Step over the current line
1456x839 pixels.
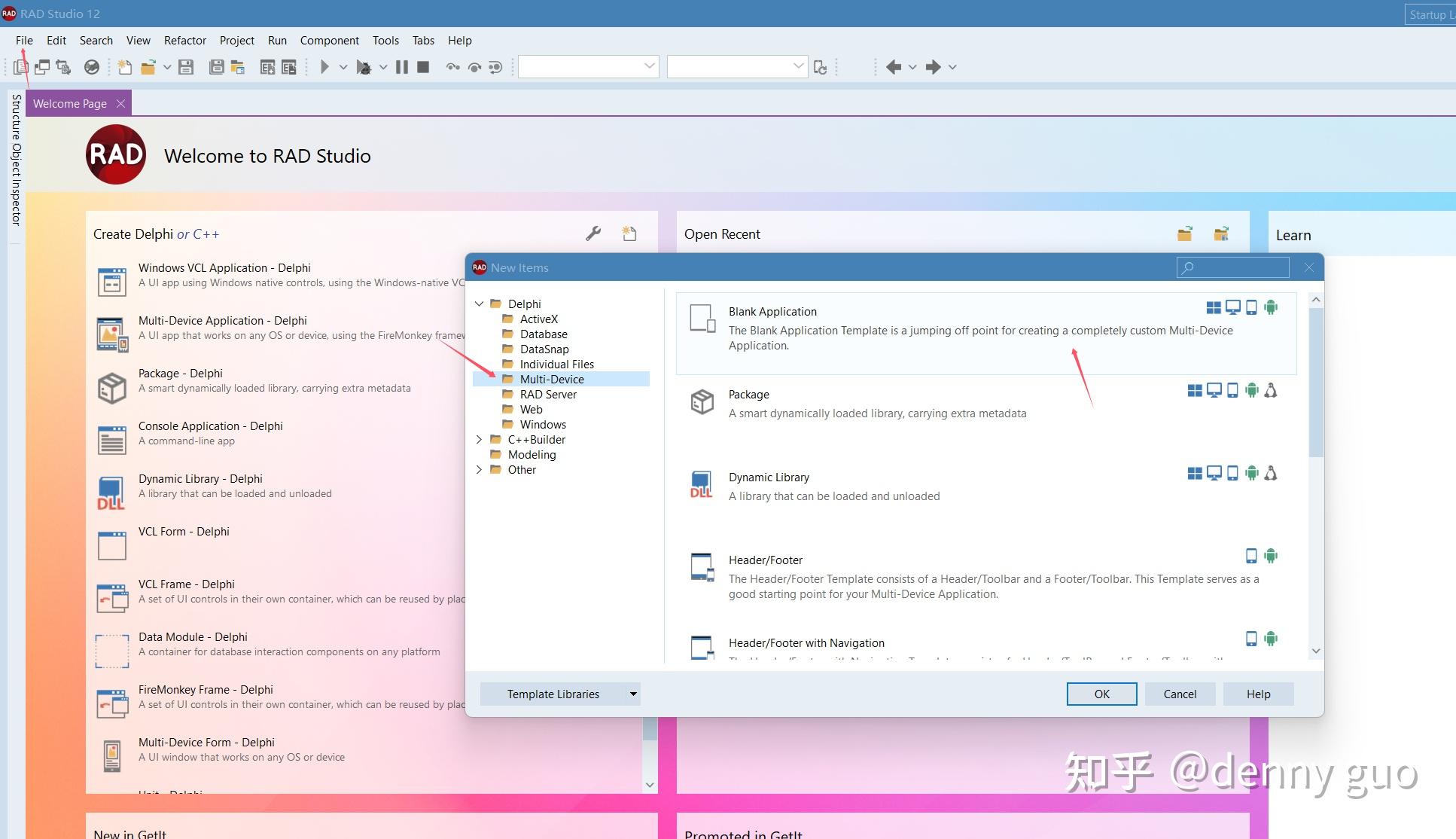tap(453, 67)
